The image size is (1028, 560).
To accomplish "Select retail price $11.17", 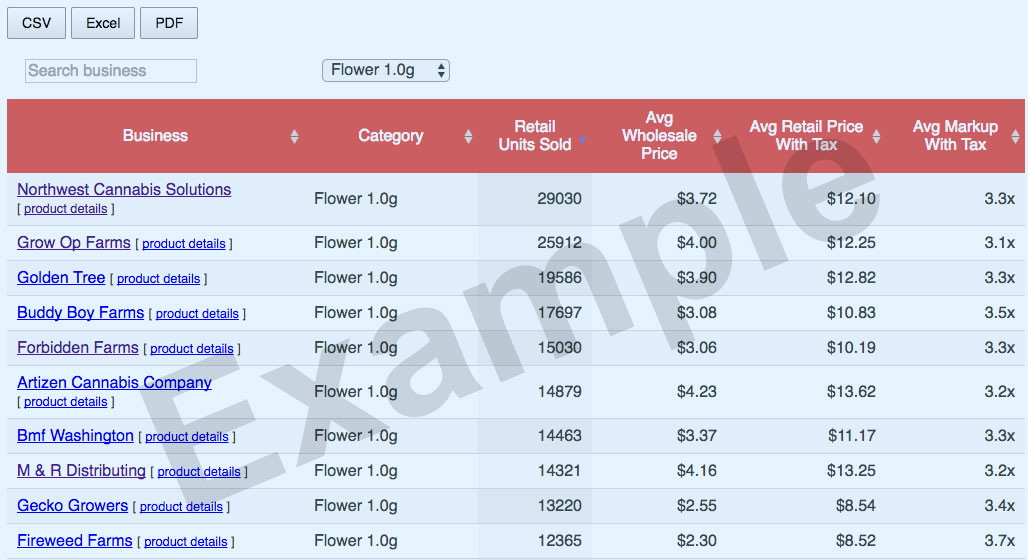I will [x=851, y=435].
